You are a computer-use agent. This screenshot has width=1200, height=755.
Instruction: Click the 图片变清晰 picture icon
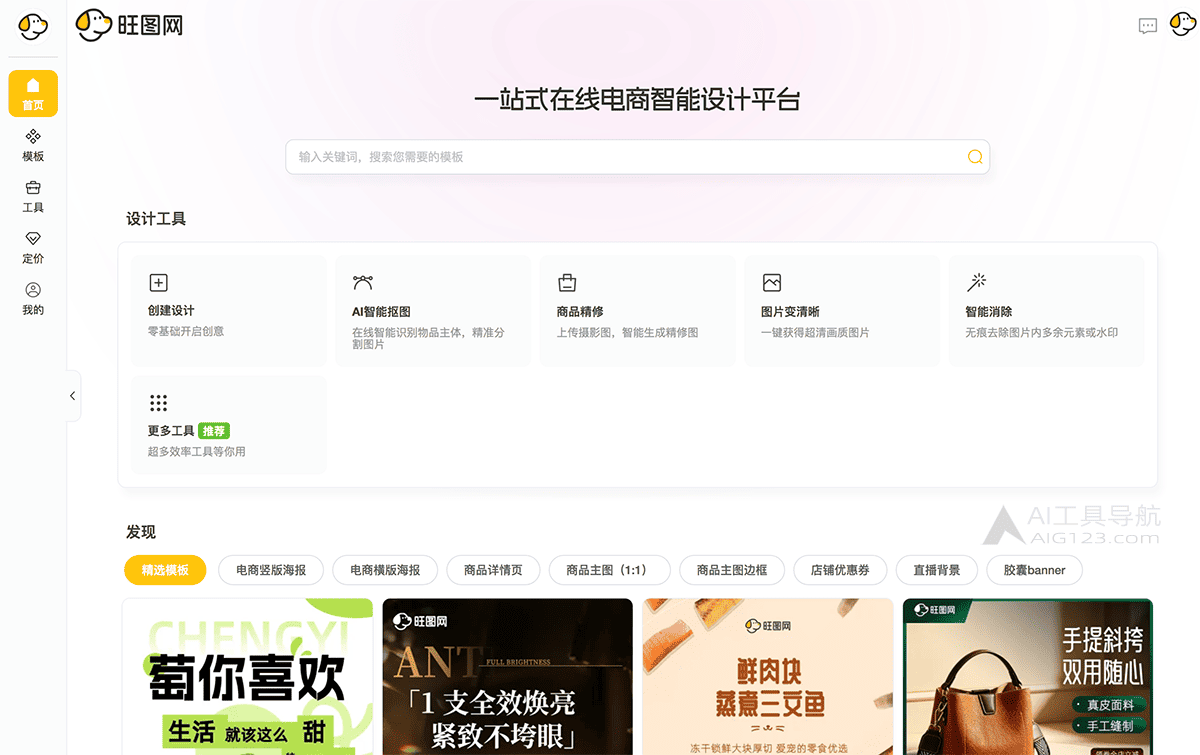click(772, 283)
